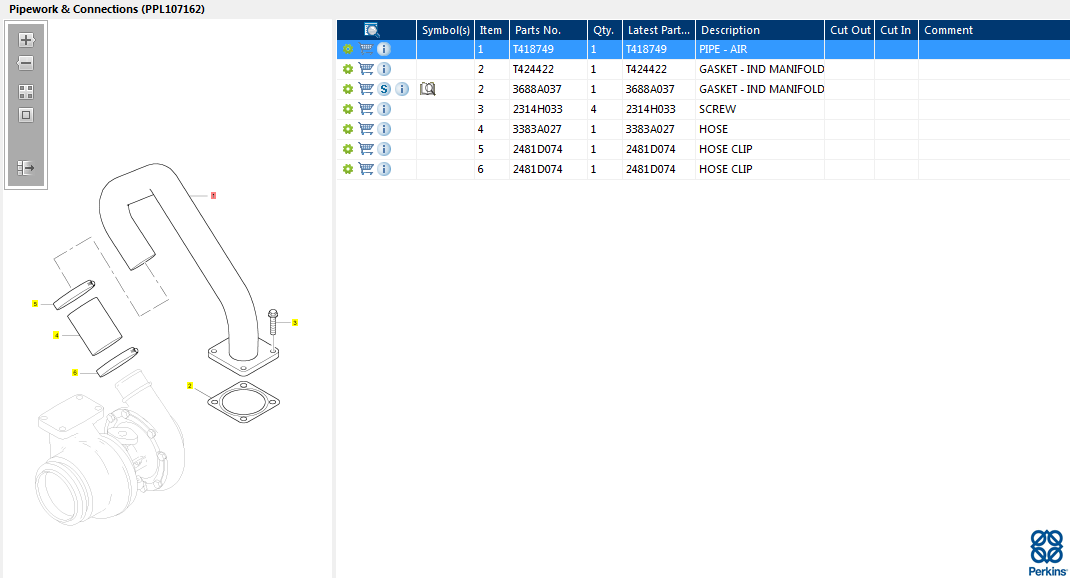Add item 5 HOSE CLIP to cart

[x=366, y=149]
